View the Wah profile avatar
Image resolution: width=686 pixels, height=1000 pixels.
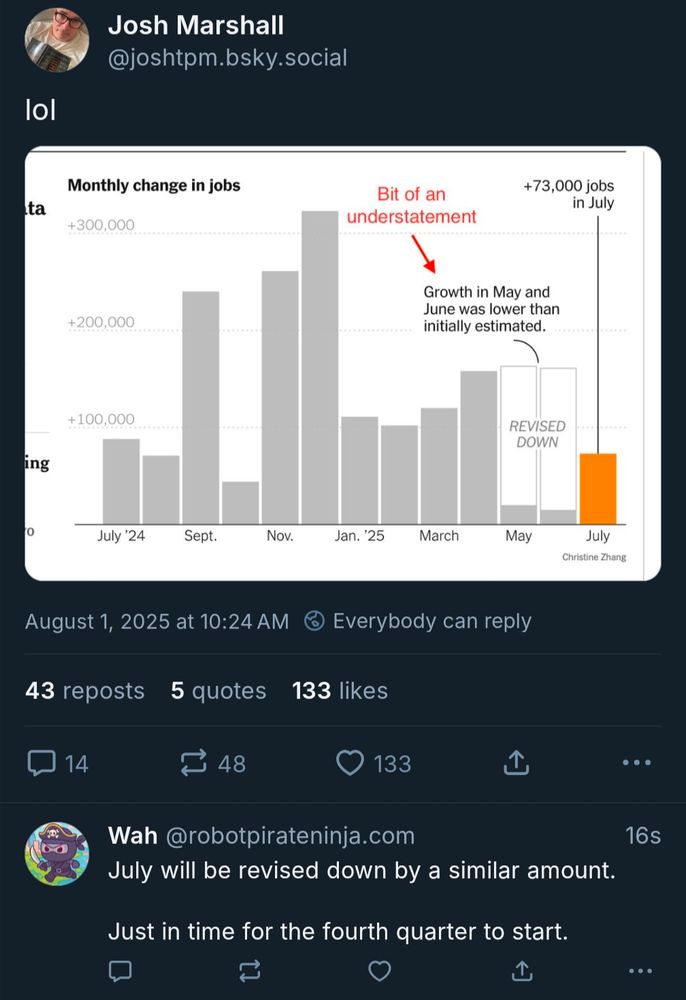(x=57, y=853)
